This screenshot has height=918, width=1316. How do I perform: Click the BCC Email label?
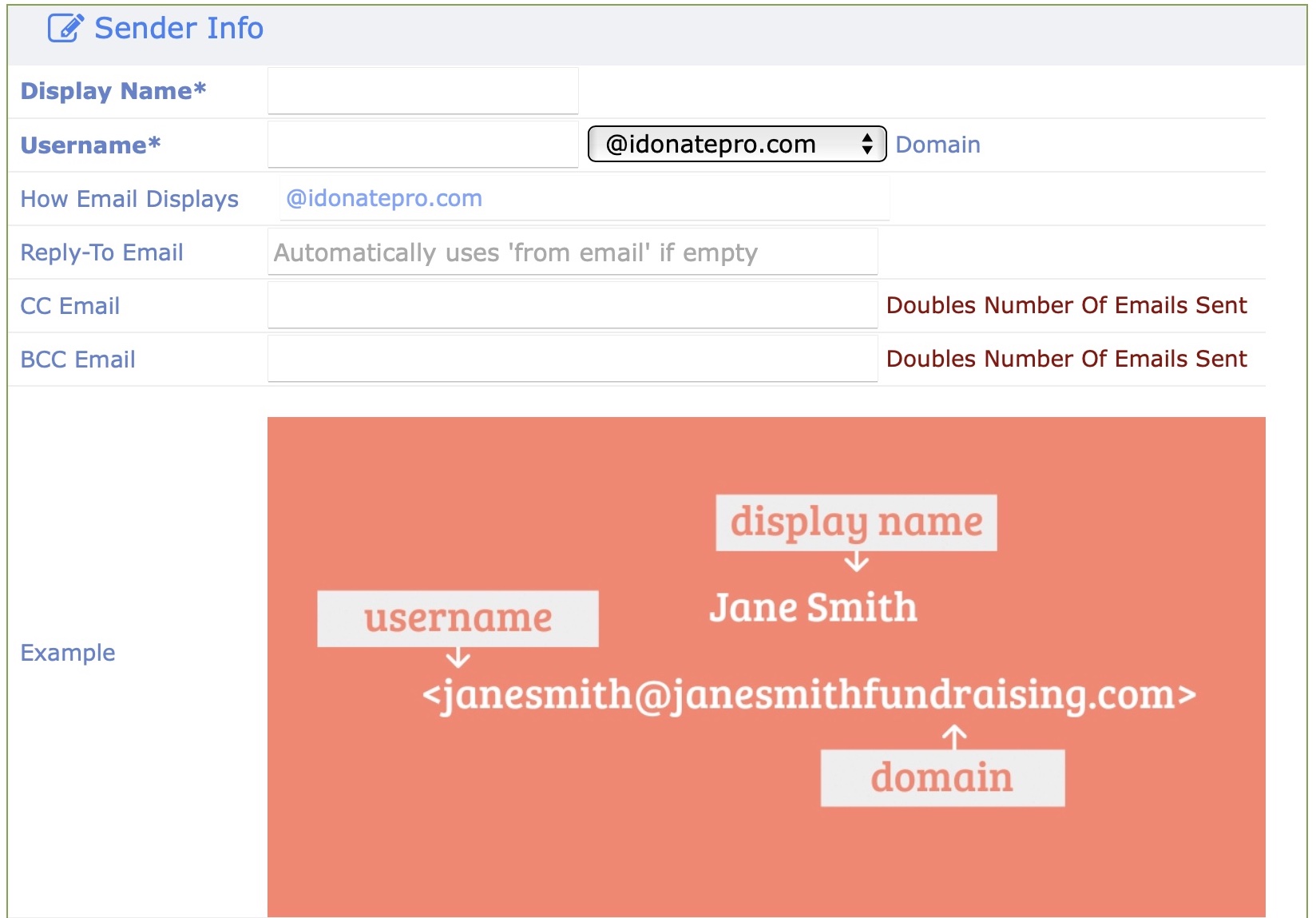click(x=77, y=360)
